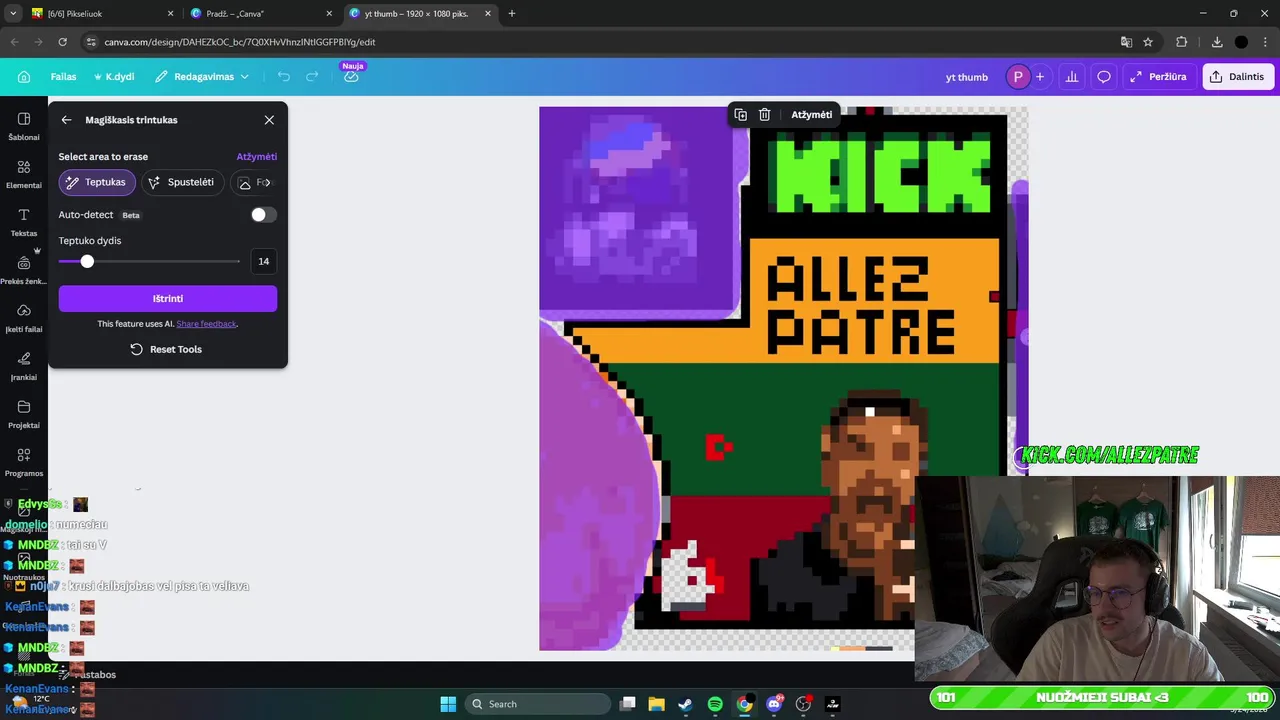This screenshot has width=1280, height=720.
Task: Click the translate page icon
Action: [1126, 42]
